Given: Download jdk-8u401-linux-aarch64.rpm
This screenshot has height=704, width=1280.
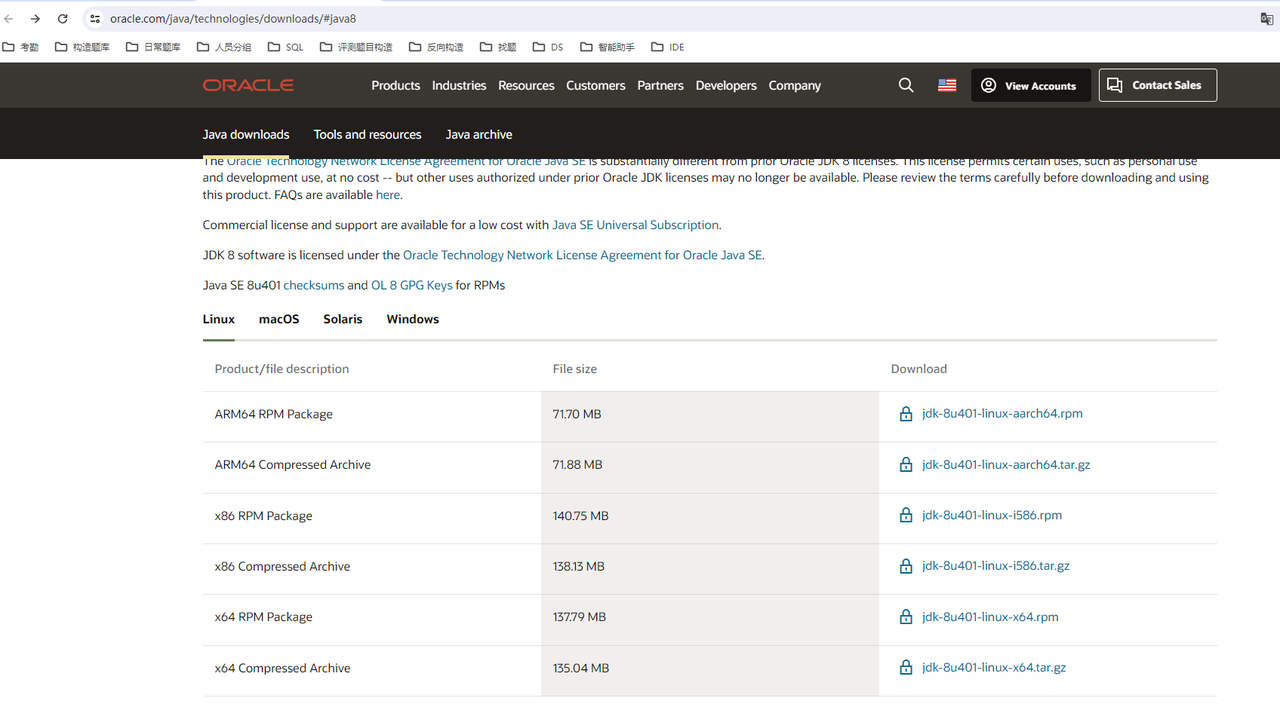Looking at the screenshot, I should (1002, 414).
